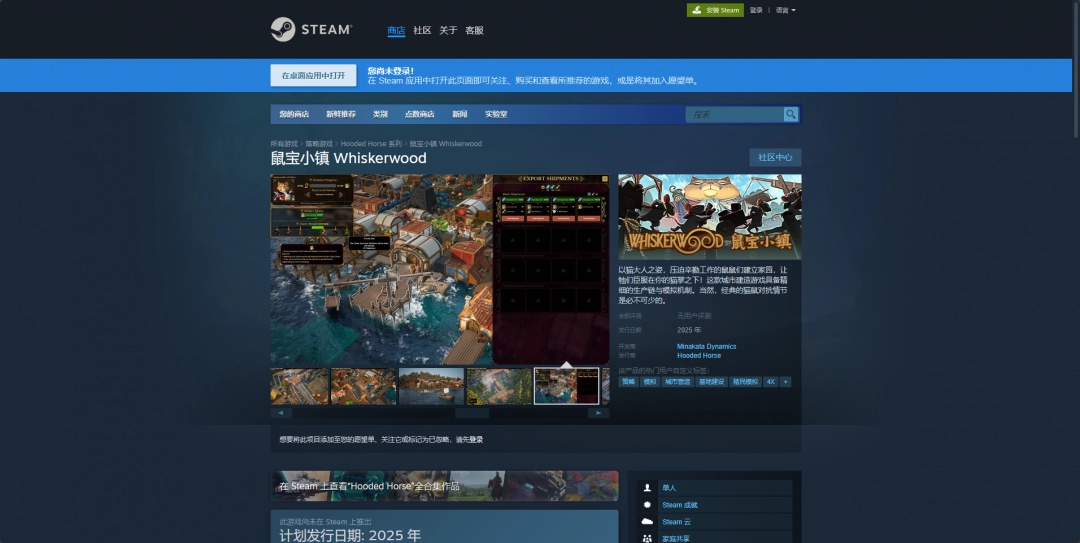Click the plus icon after the 4X tag
The height and width of the screenshot is (543, 1080).
(785, 382)
